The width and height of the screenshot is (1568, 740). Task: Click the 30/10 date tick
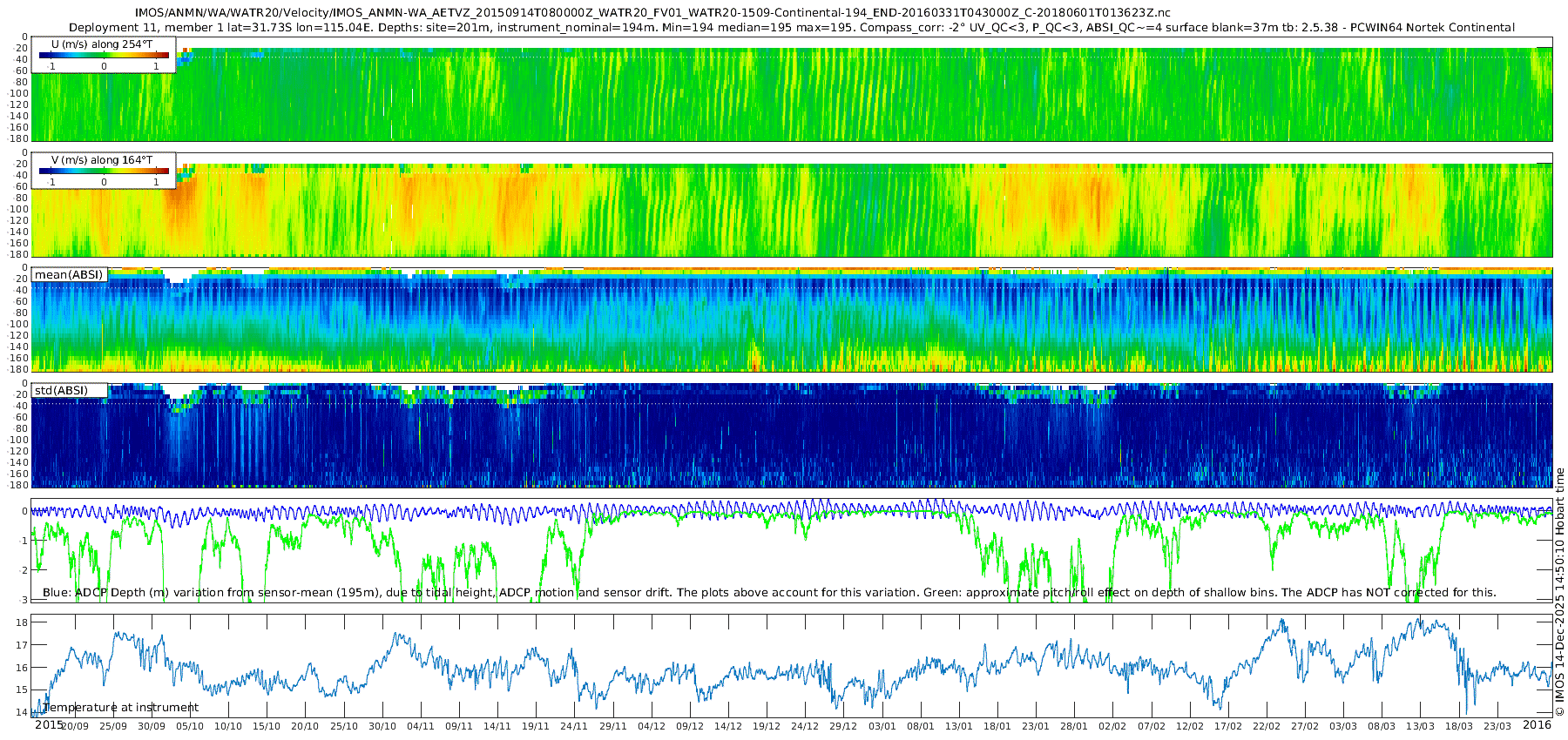(382, 726)
